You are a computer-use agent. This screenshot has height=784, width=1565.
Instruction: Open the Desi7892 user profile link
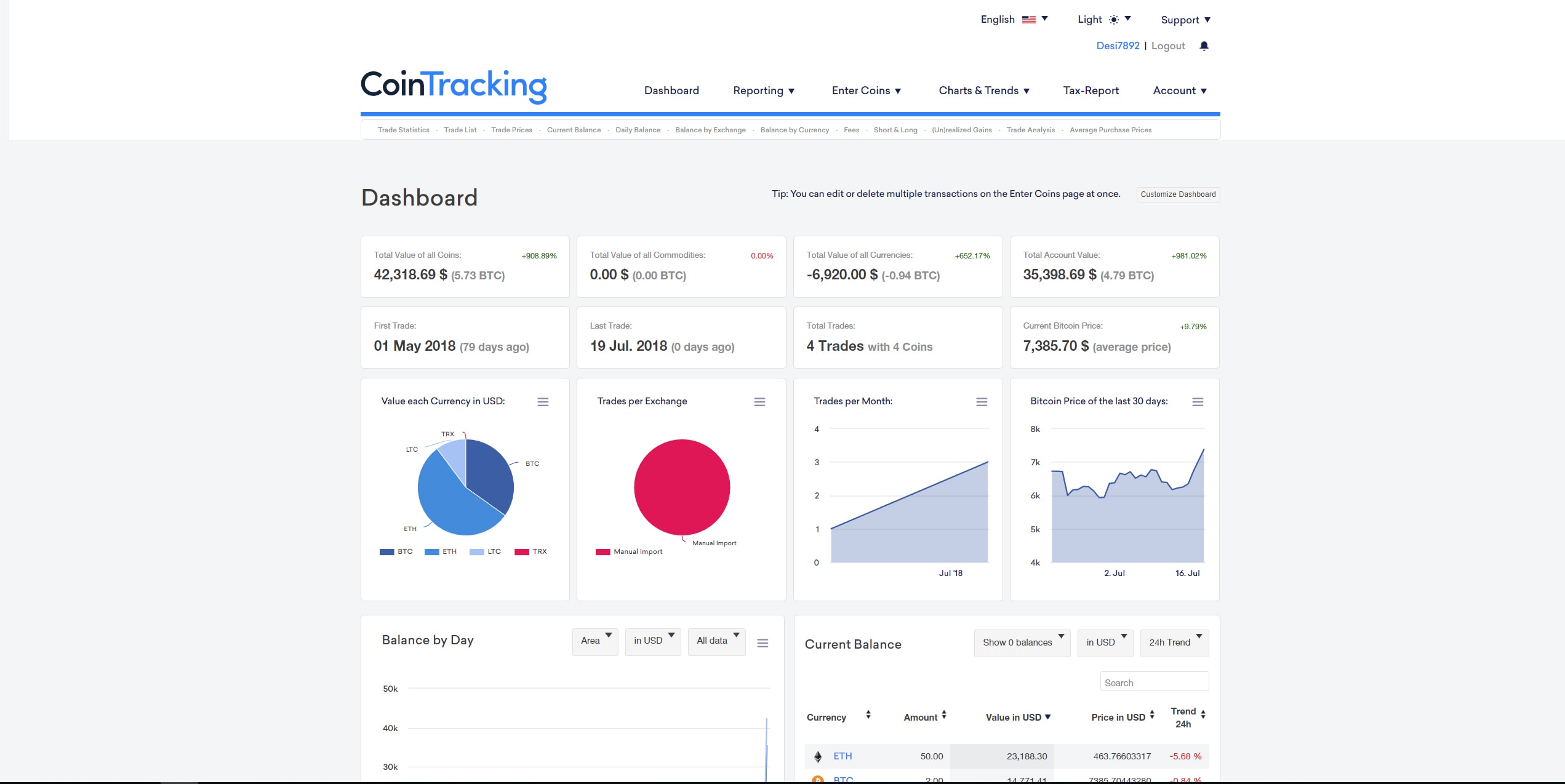coord(1118,46)
